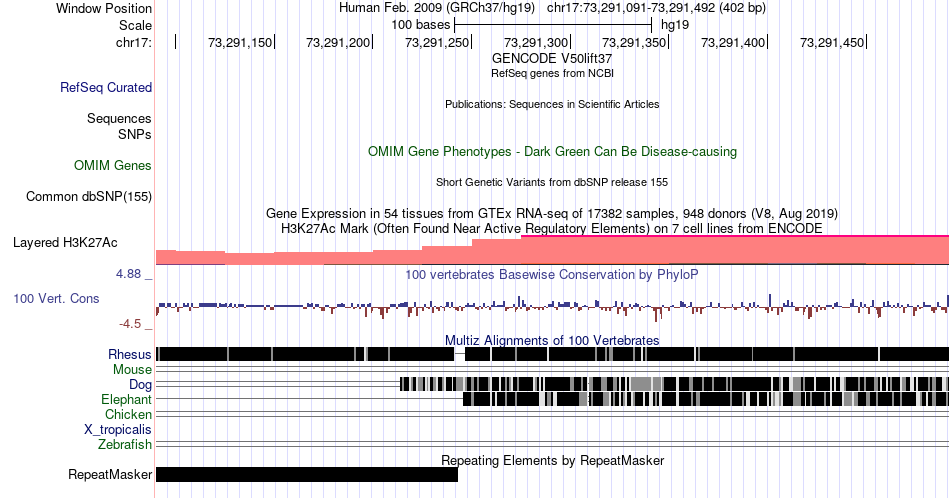Click the hg19 label beside the scale bar

[675, 25]
